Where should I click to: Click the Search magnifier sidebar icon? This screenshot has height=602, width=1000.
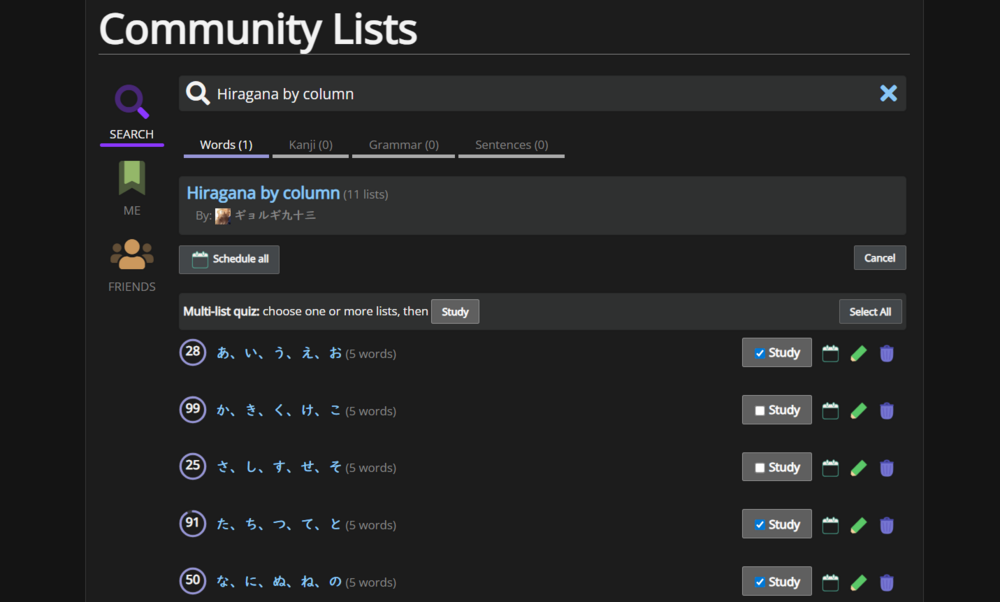point(131,103)
